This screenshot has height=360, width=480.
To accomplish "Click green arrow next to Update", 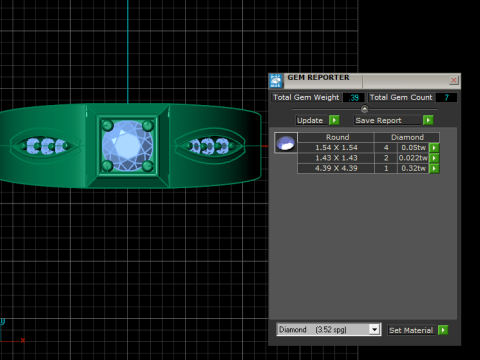I will pyautogui.click(x=334, y=120).
